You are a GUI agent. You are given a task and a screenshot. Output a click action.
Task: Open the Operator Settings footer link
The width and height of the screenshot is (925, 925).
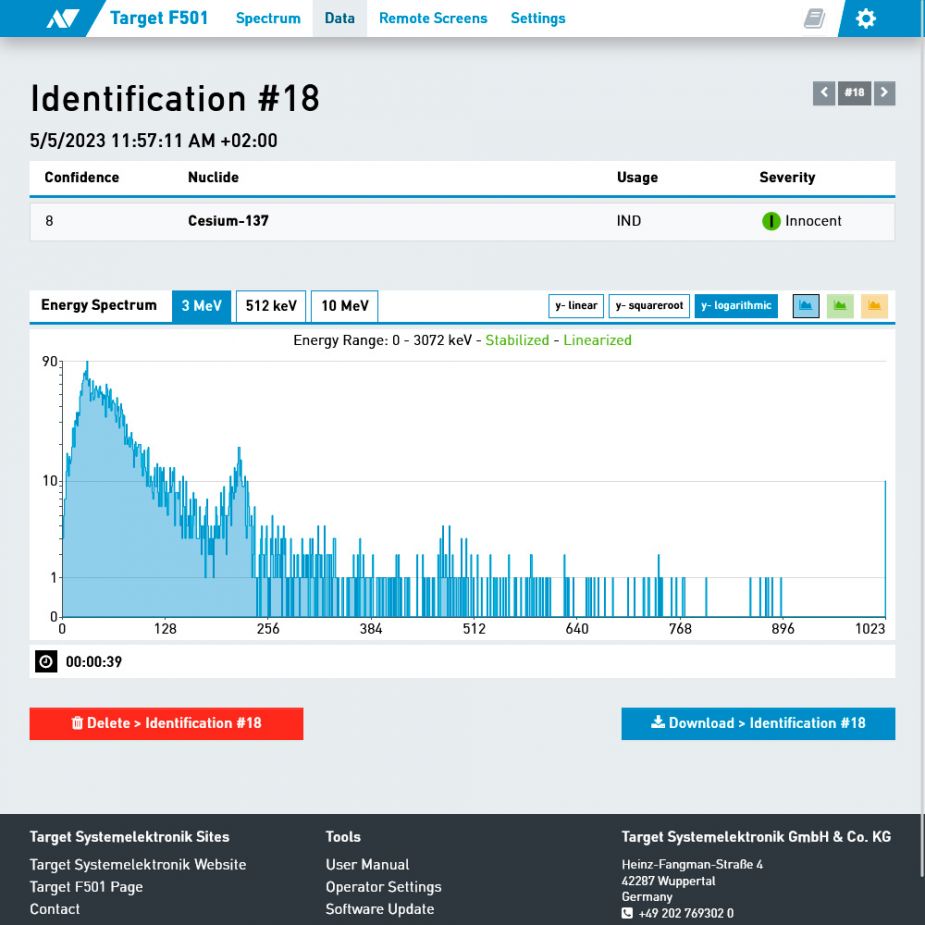(383, 887)
